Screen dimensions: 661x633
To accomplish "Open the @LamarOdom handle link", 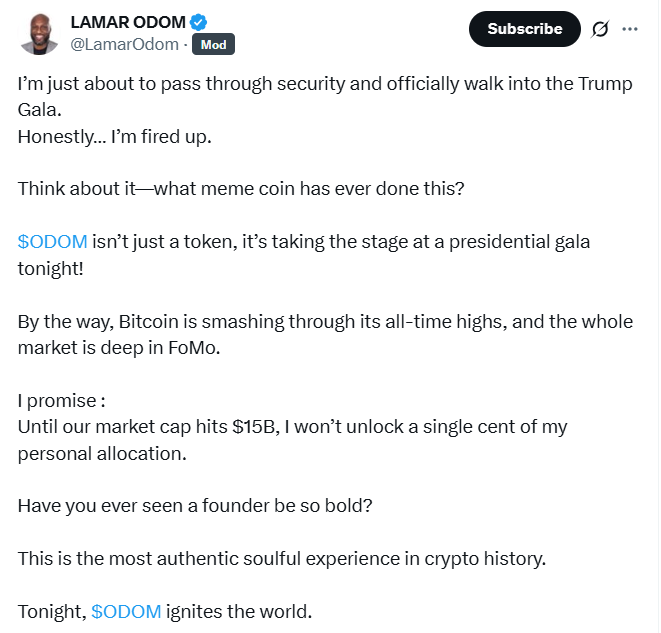I will tap(124, 45).
